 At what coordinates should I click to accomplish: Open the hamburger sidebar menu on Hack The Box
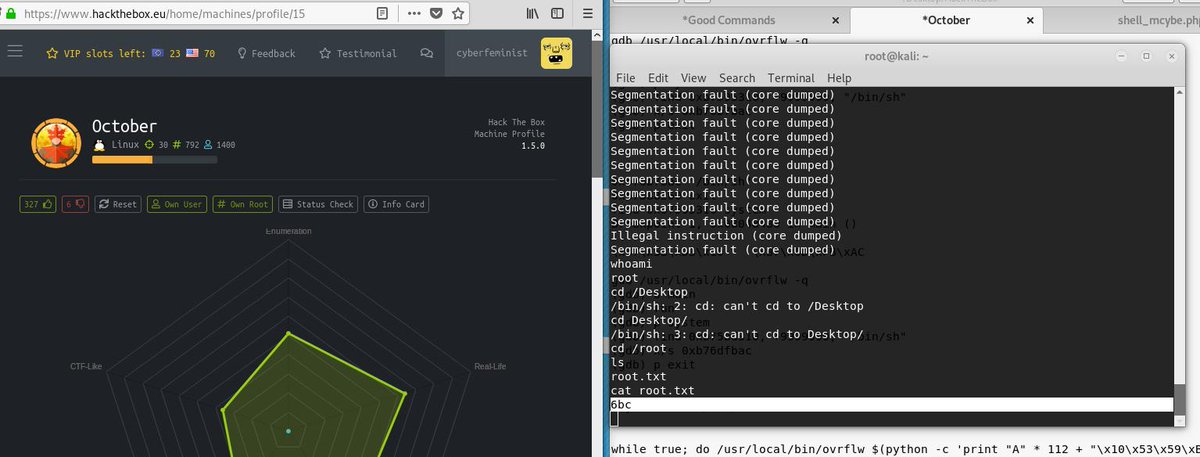tap(15, 53)
